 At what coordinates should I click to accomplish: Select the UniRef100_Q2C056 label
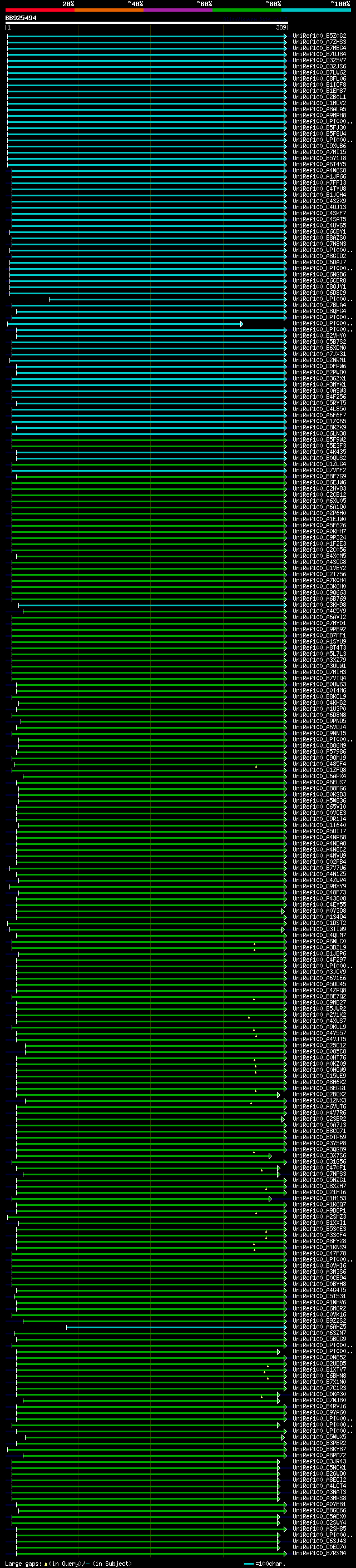pyautogui.click(x=319, y=550)
